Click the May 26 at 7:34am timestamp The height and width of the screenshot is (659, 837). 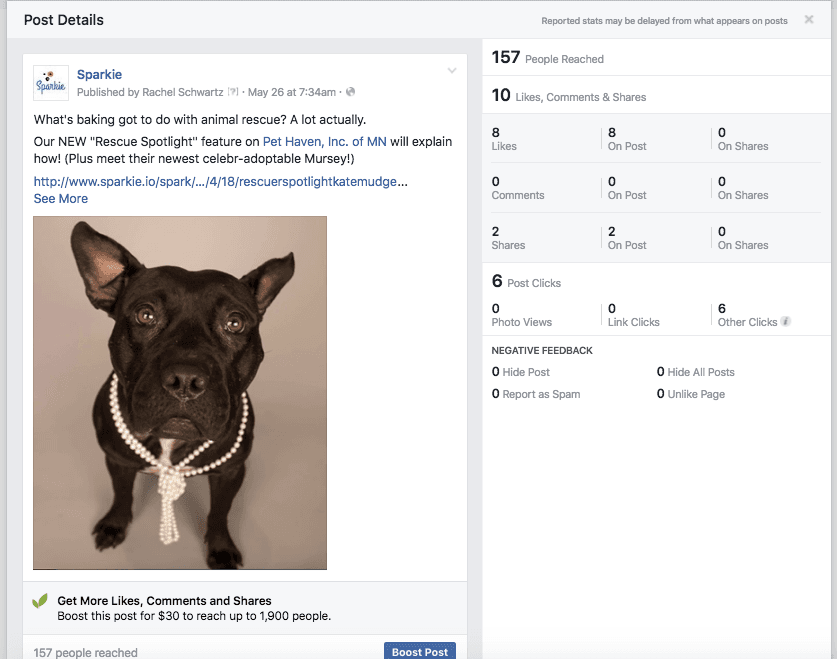(x=291, y=93)
